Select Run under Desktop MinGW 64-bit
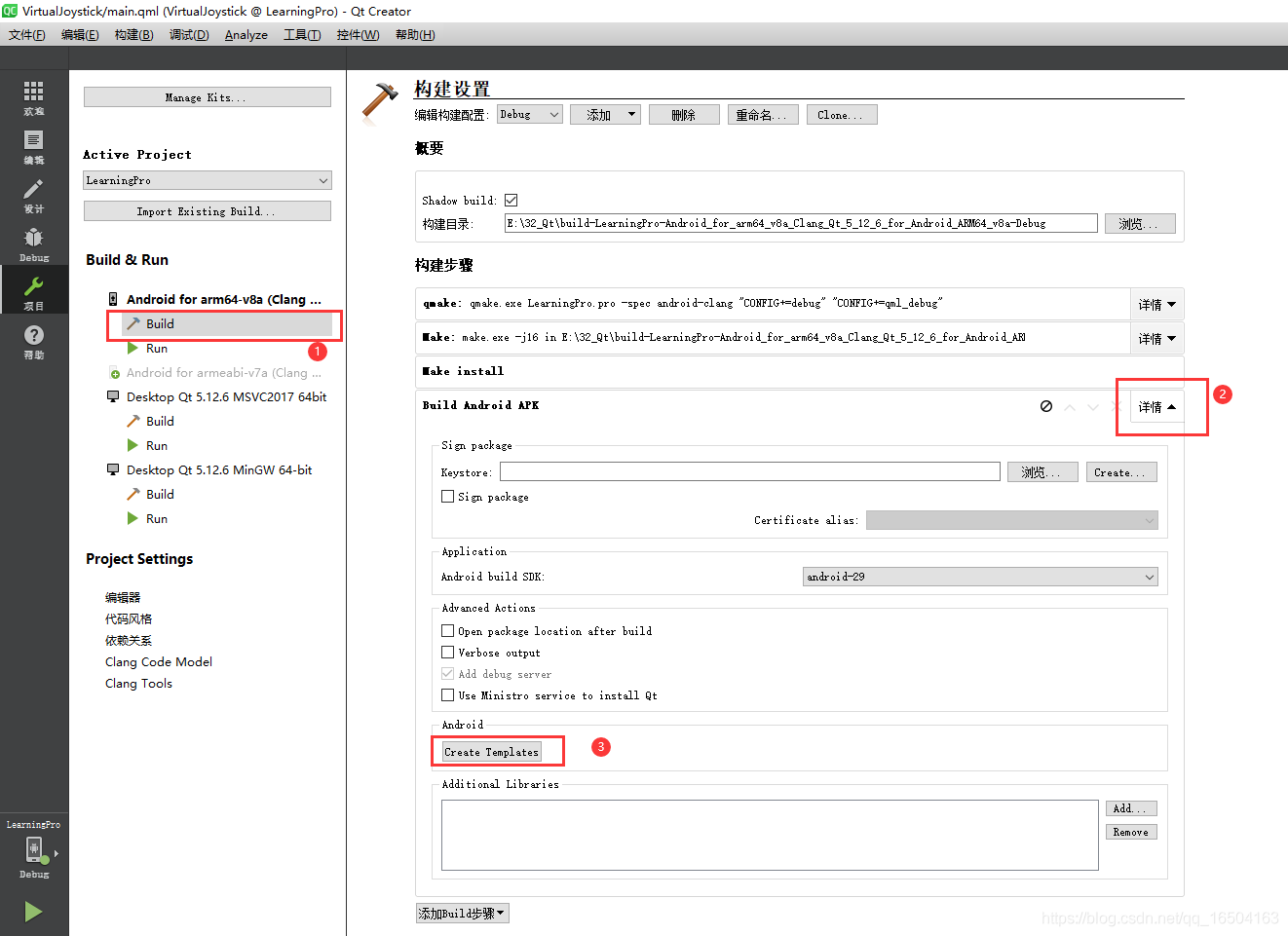The width and height of the screenshot is (1288, 936). pos(157,518)
